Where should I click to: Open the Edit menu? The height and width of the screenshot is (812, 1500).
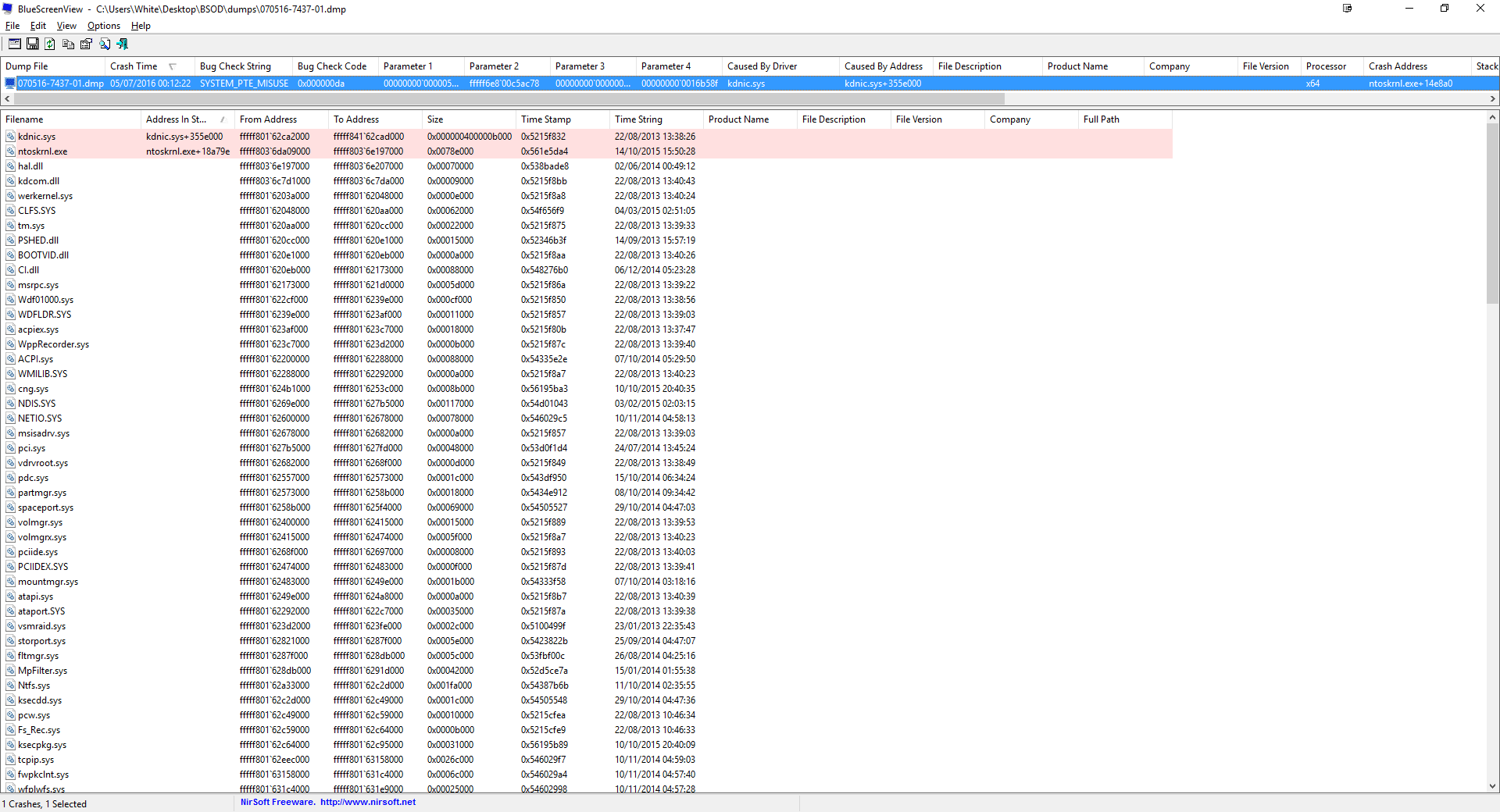tap(38, 26)
